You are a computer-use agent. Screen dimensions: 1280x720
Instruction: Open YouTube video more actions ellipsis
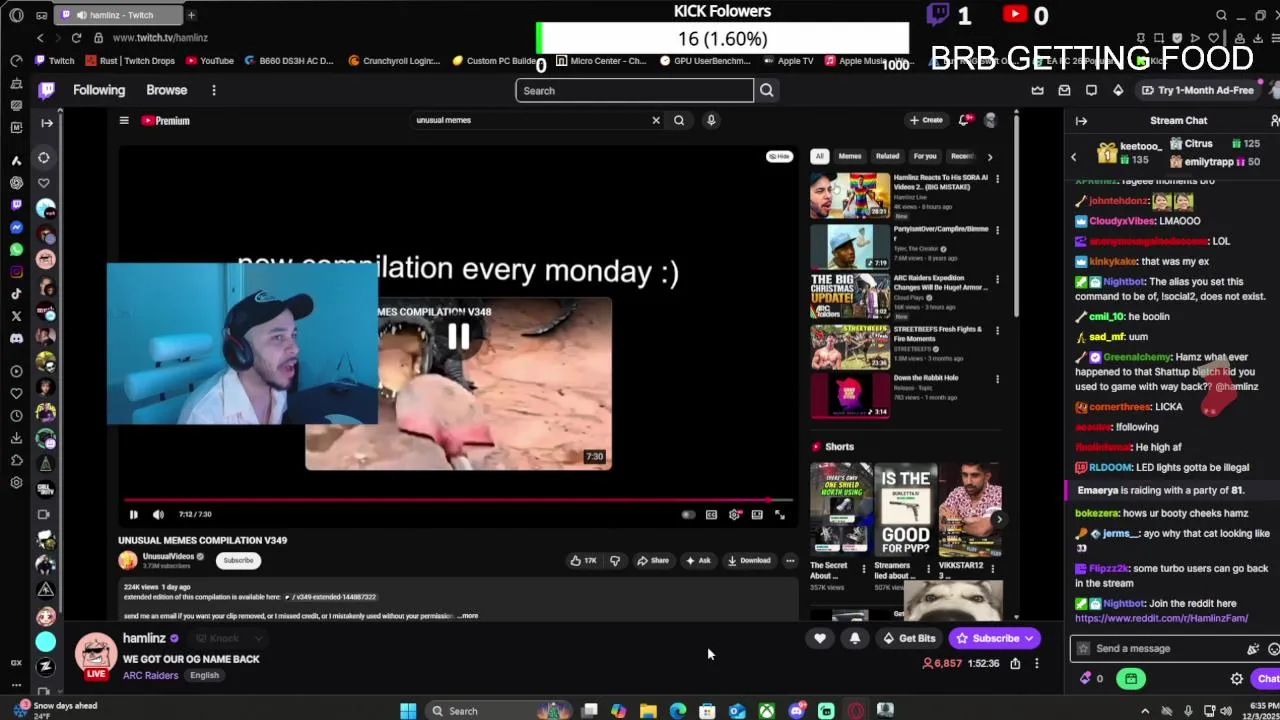[x=790, y=560]
